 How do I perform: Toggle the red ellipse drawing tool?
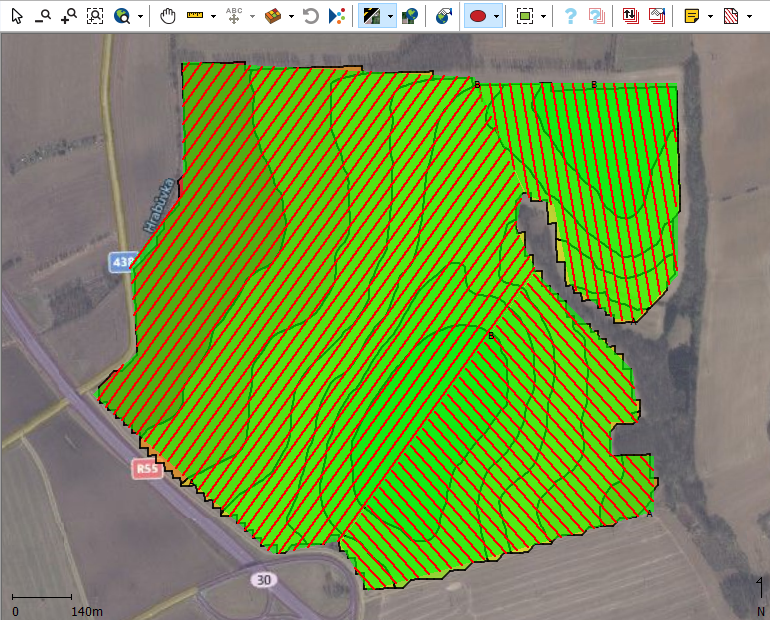pos(478,16)
